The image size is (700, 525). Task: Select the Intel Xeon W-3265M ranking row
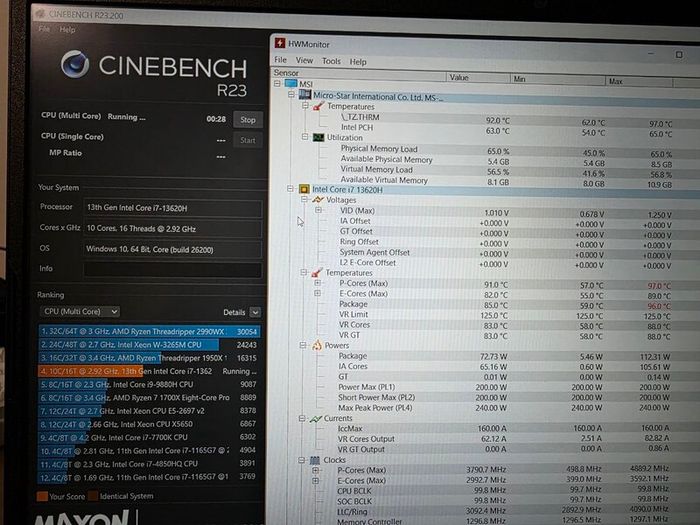(149, 345)
